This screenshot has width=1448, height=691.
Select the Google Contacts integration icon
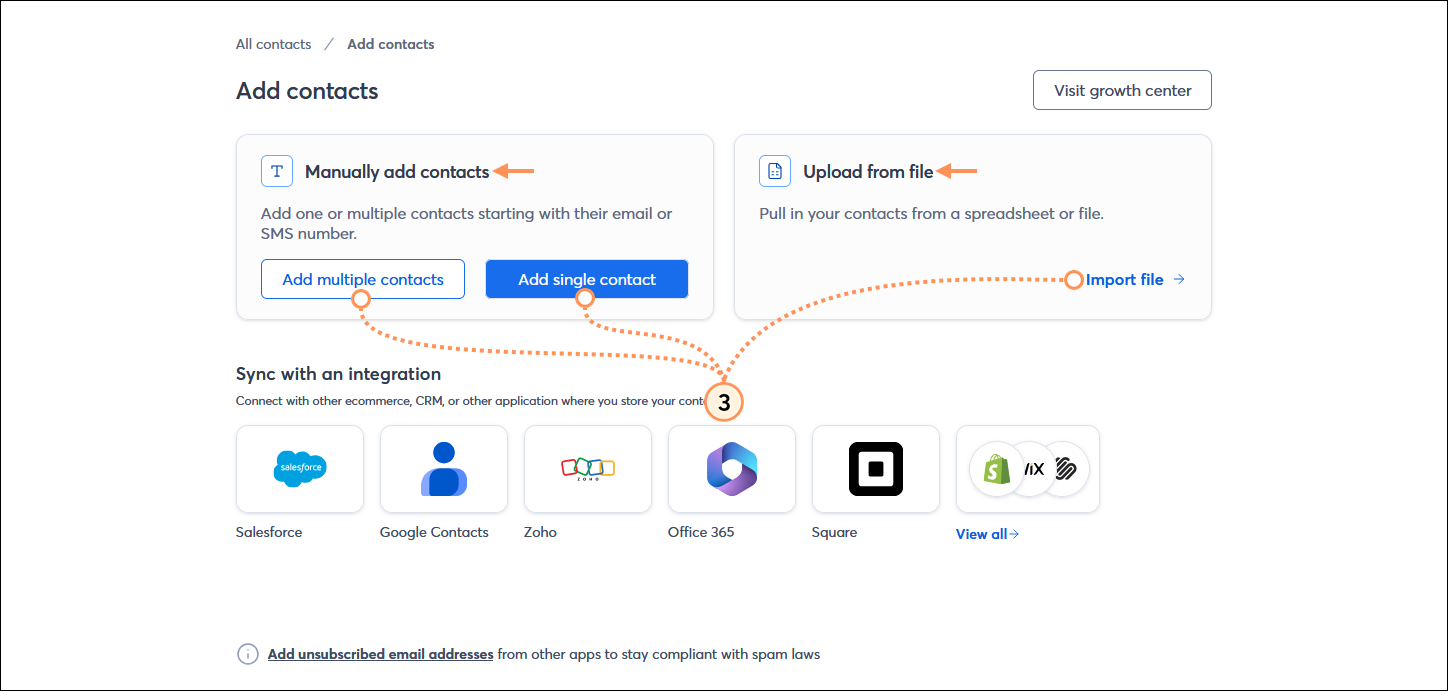pyautogui.click(x=444, y=469)
